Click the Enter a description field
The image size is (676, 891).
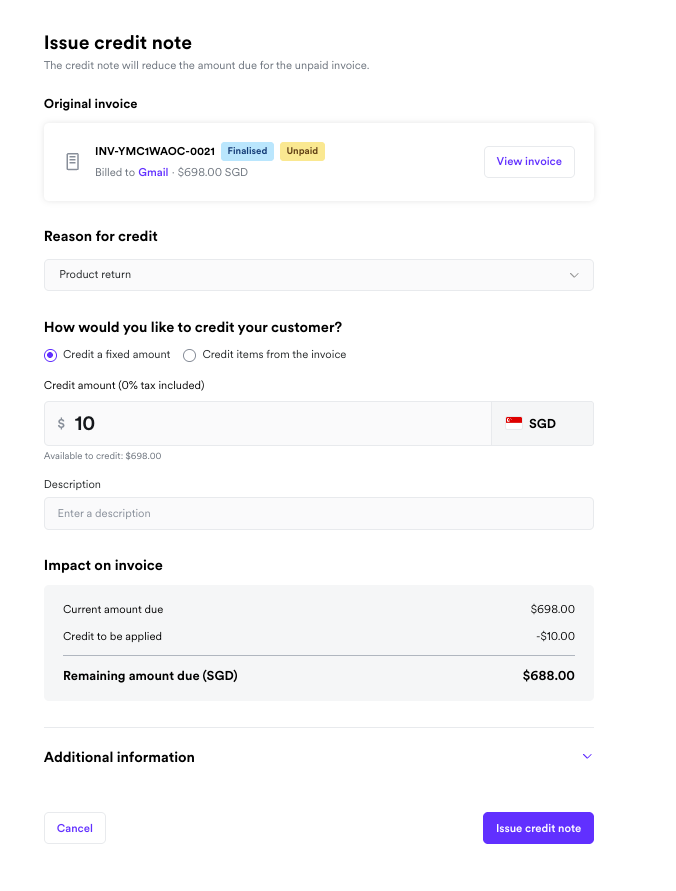click(x=318, y=512)
